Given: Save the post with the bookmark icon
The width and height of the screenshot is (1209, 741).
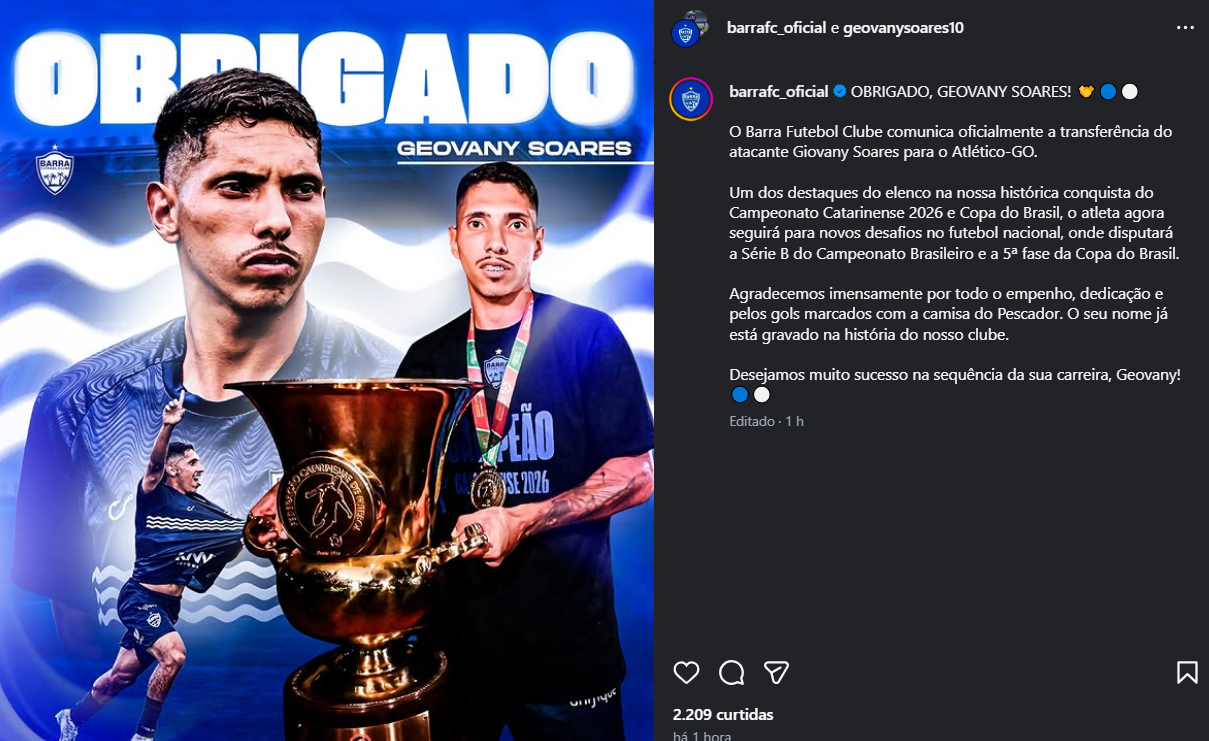Looking at the screenshot, I should tap(1187, 672).
